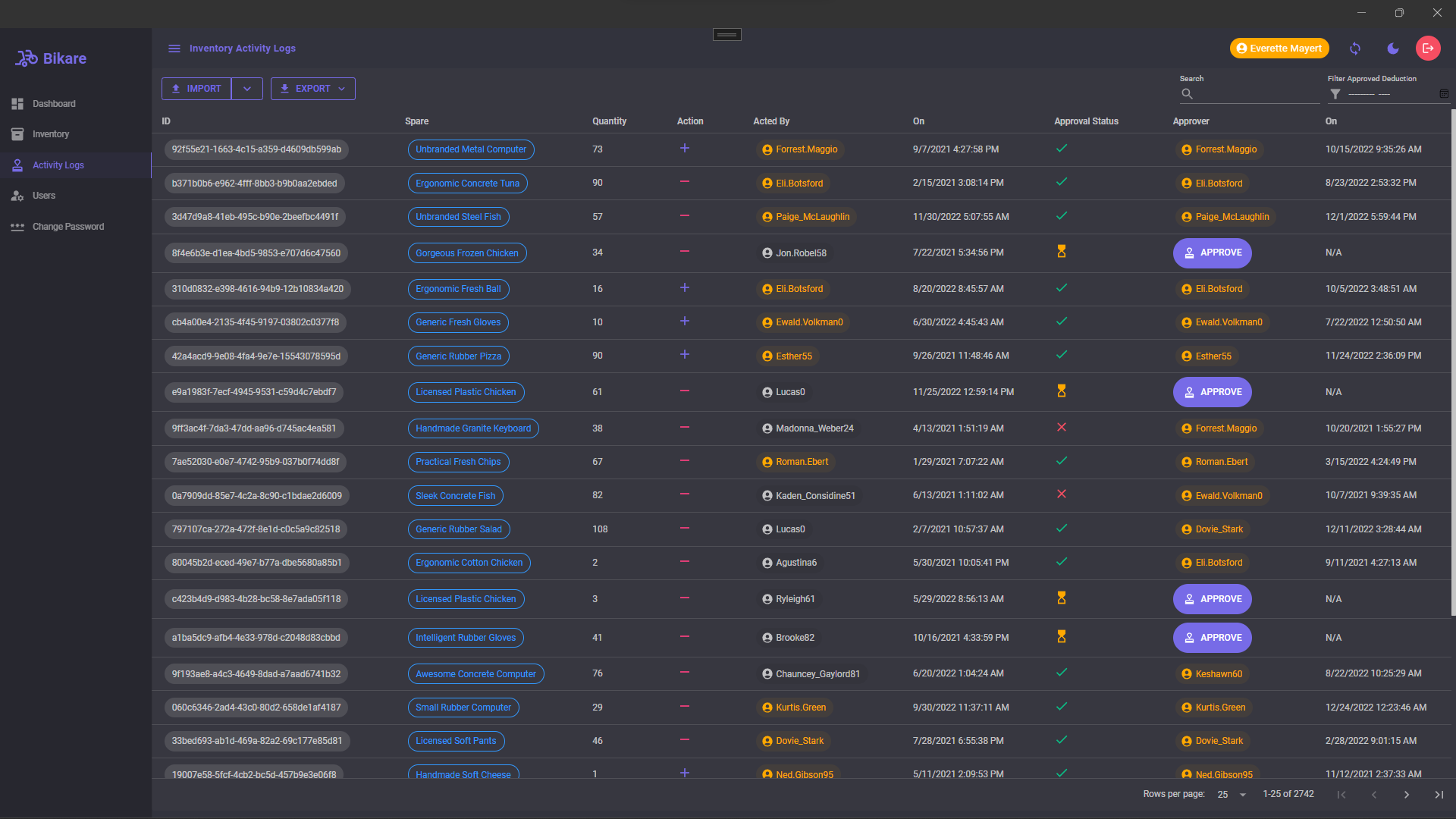
Task: Open rows per page dropdown
Action: pyautogui.click(x=1232, y=795)
